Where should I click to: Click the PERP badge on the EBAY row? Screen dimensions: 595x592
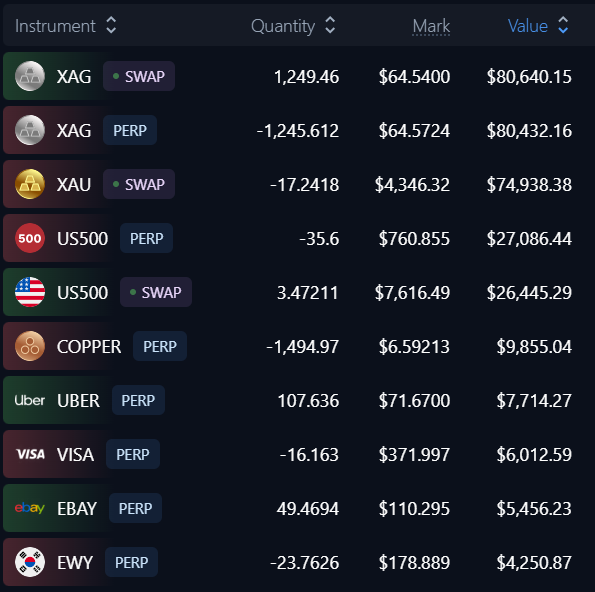pos(135,508)
